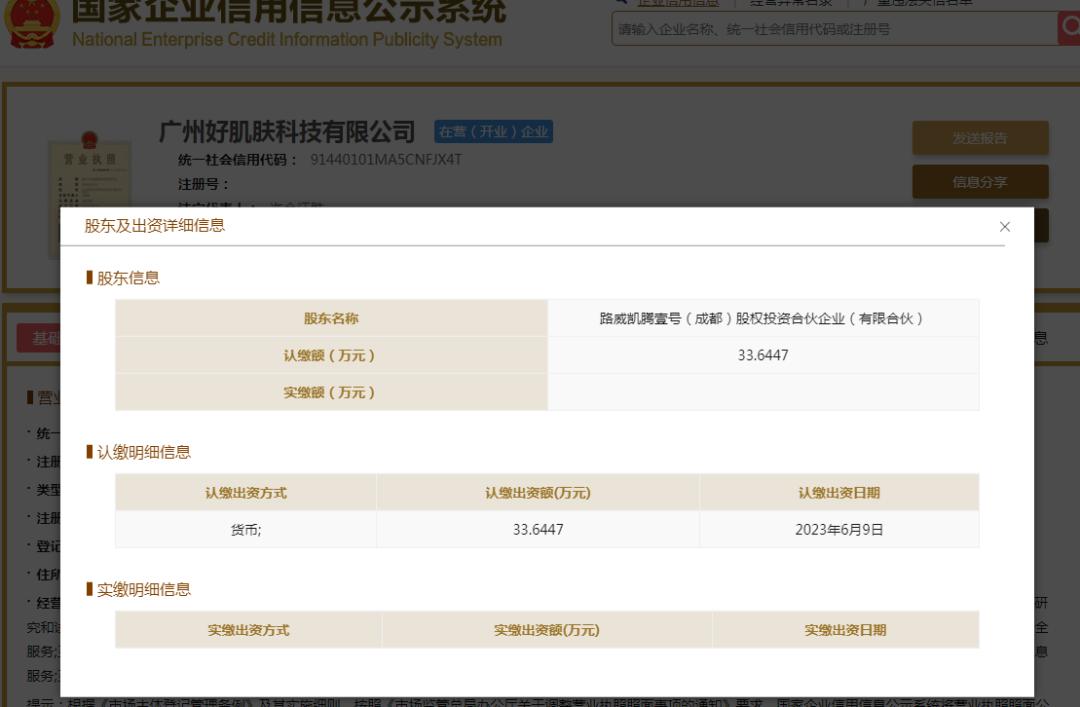The height and width of the screenshot is (707, 1080).
Task: Select the company name 广州好肌肤科技有限公司
Action: (x=287, y=131)
